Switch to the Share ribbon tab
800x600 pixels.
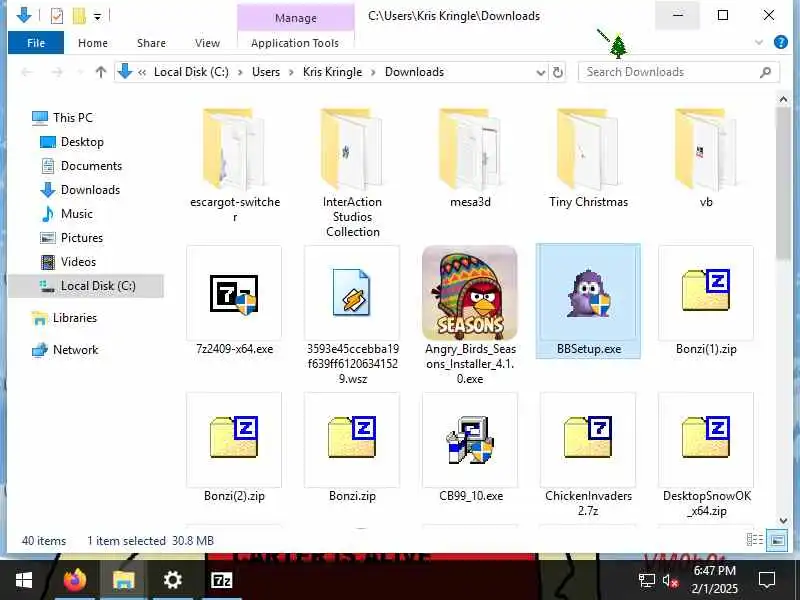tap(151, 43)
